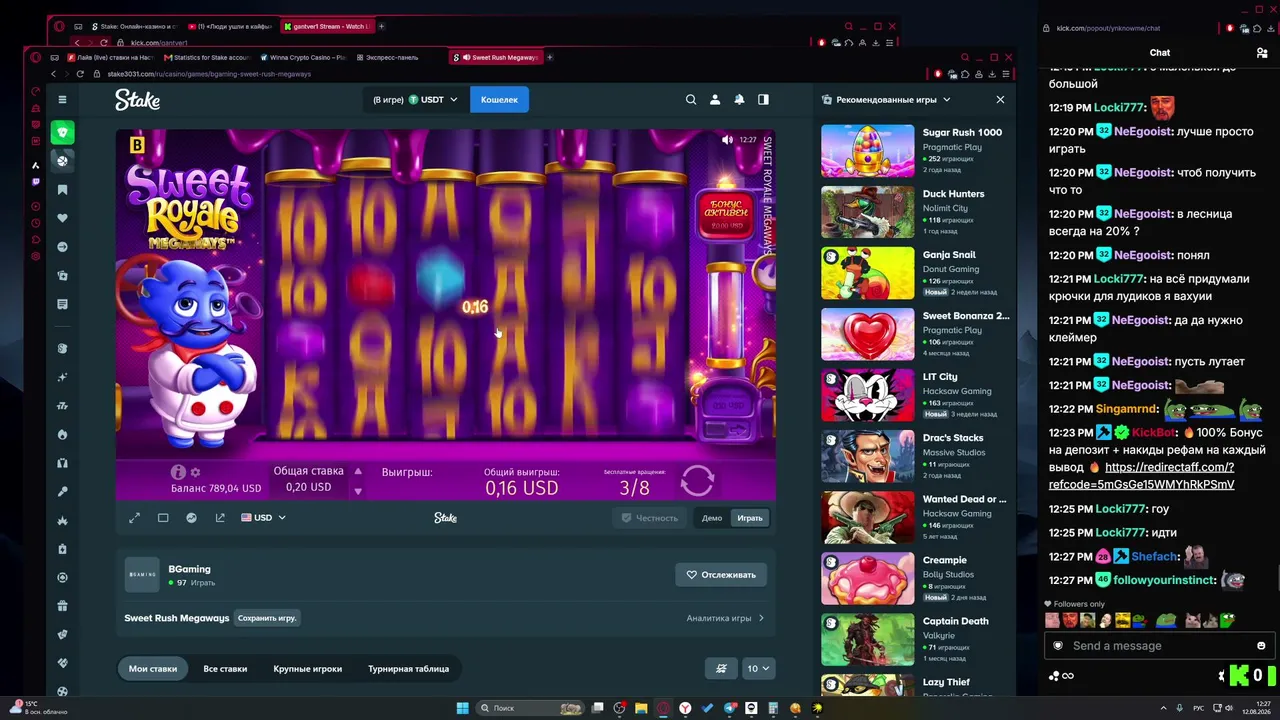Open redirectaff.com link in chat

[x=1142, y=476]
